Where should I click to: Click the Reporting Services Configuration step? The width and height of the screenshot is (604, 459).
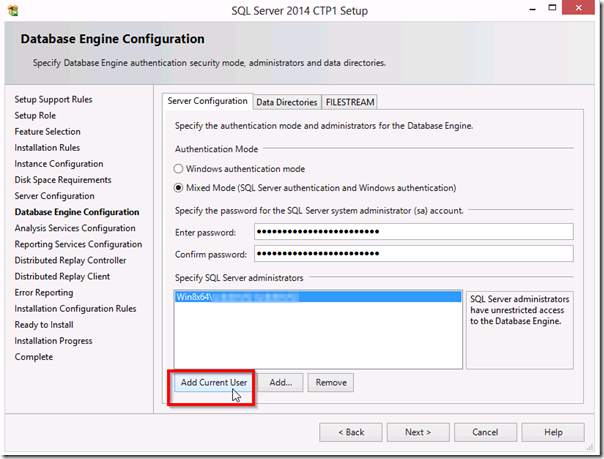(x=78, y=245)
